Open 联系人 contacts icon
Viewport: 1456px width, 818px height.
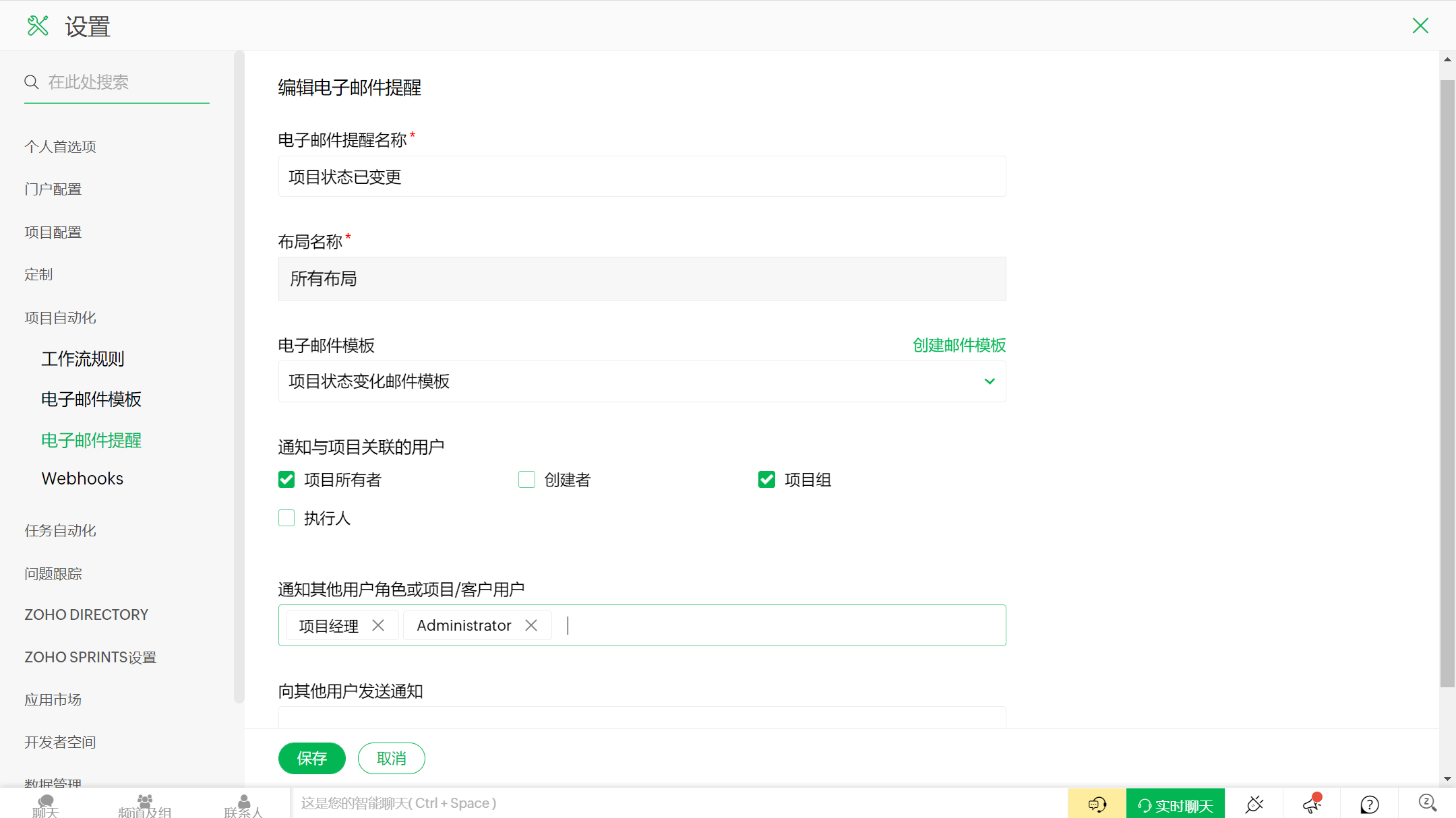pos(243,805)
